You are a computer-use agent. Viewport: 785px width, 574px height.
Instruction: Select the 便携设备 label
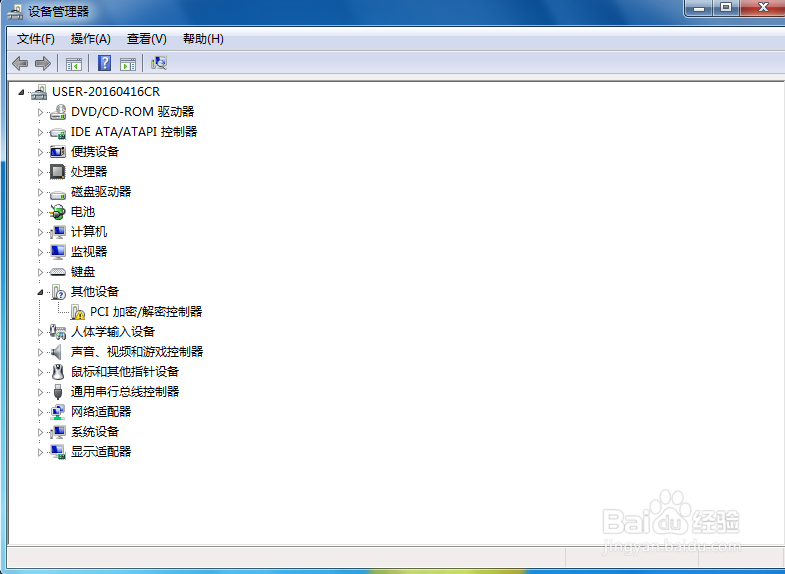(x=95, y=152)
